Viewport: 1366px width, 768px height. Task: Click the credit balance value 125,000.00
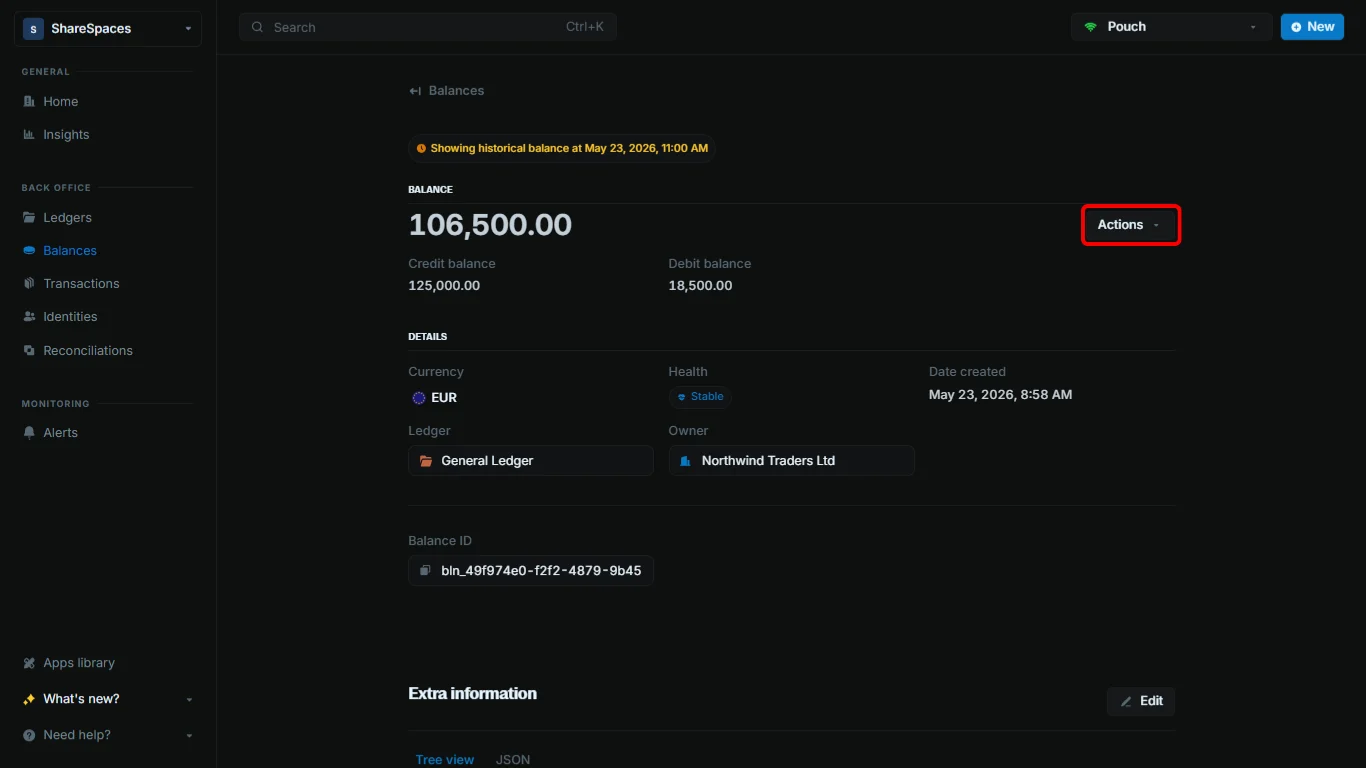click(444, 286)
